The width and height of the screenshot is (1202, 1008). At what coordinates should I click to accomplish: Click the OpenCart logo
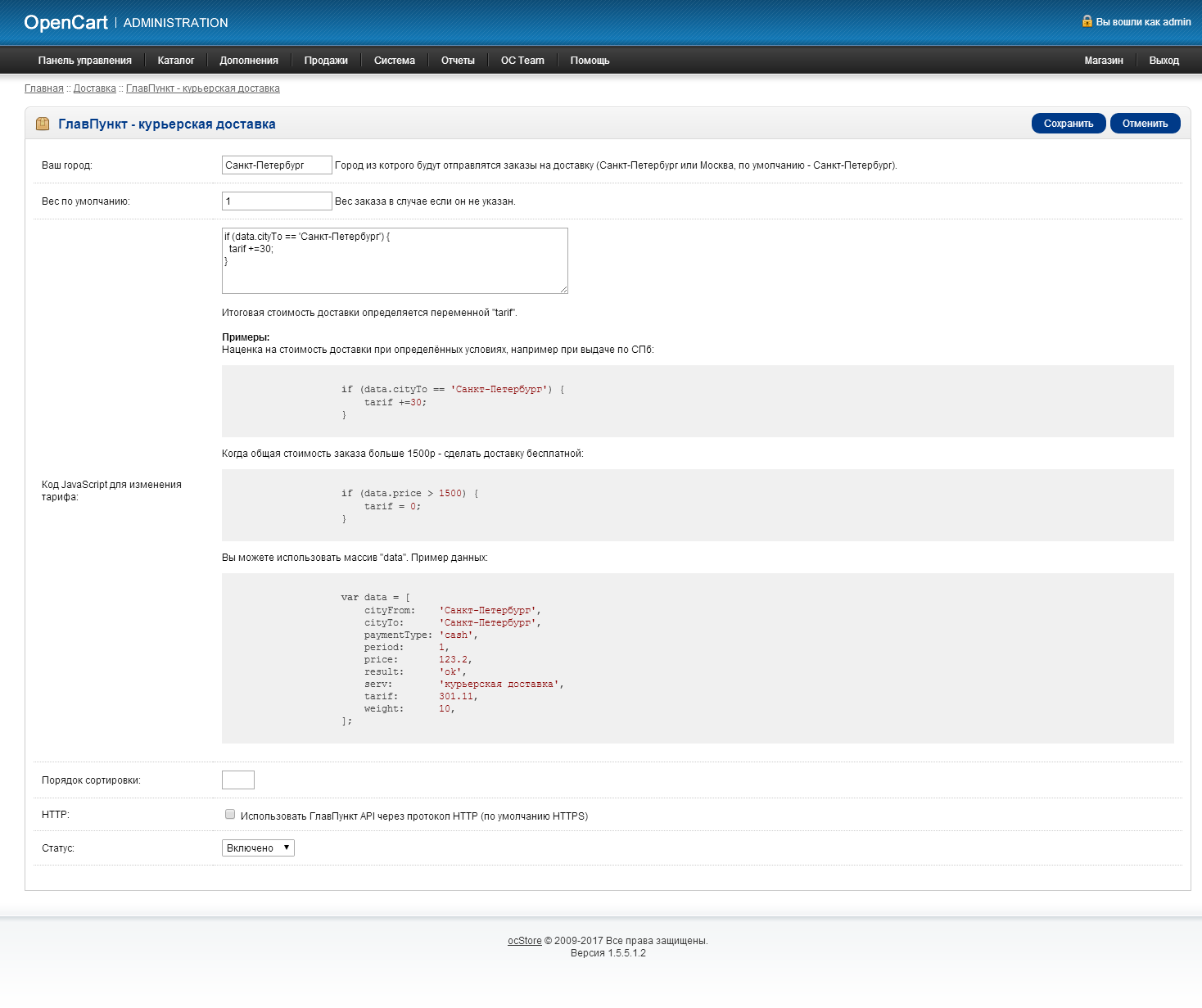click(66, 22)
